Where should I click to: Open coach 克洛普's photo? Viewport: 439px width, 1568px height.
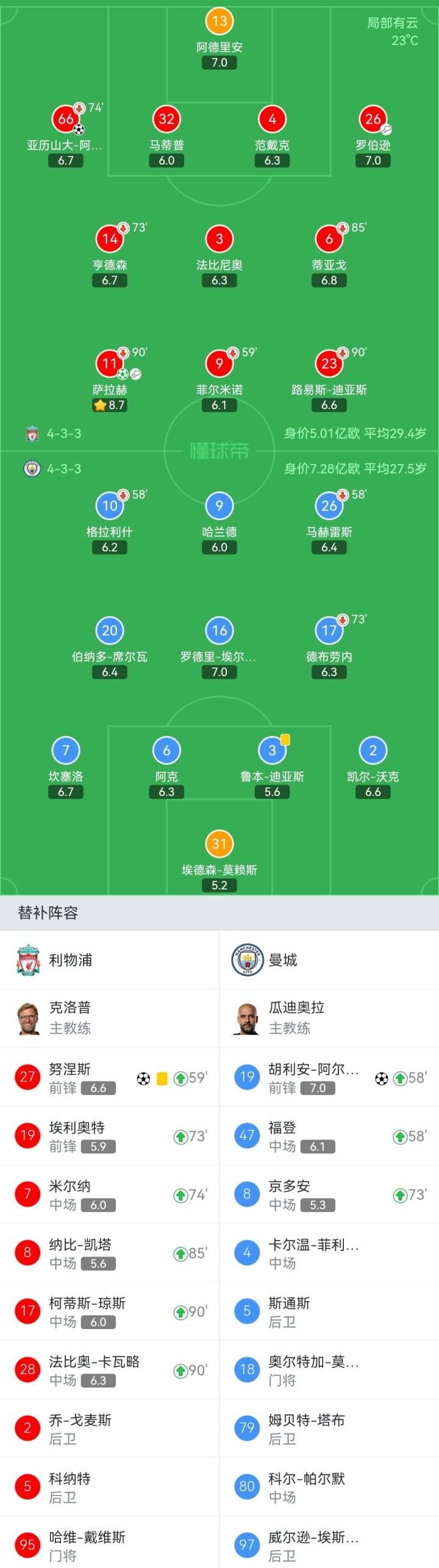click(28, 1018)
